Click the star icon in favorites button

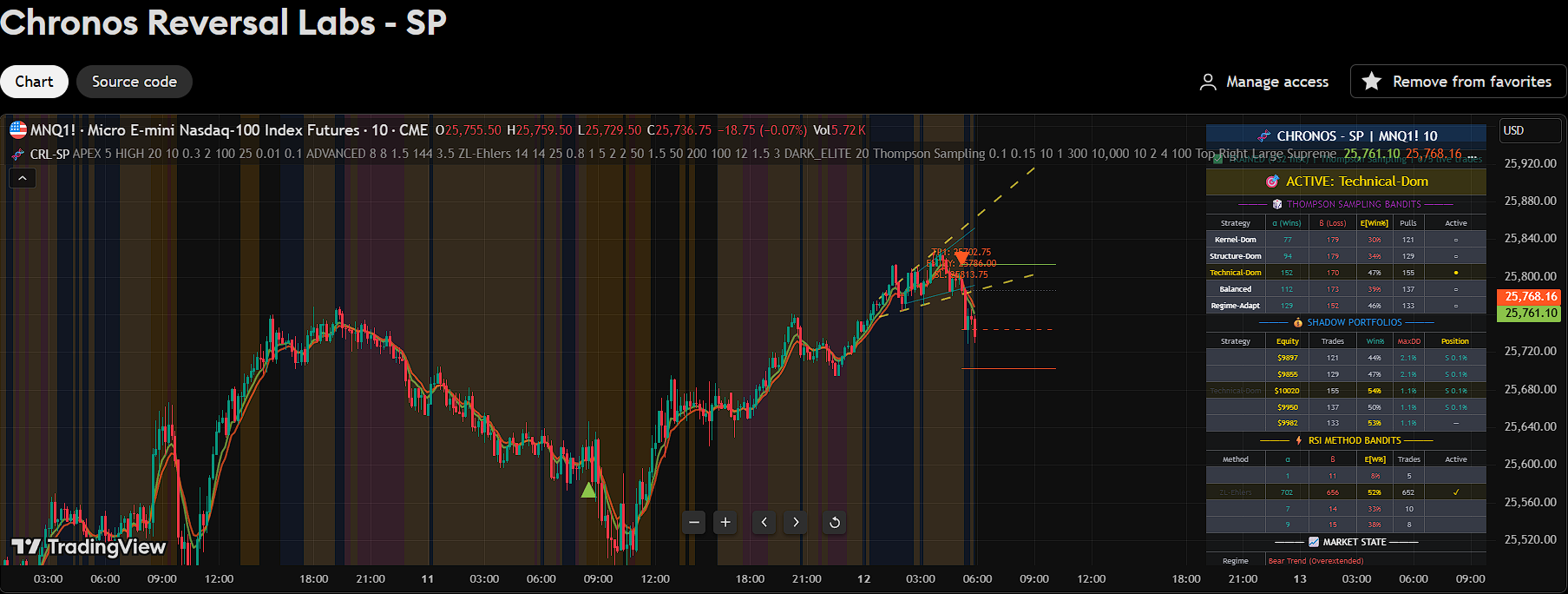[x=1371, y=81]
